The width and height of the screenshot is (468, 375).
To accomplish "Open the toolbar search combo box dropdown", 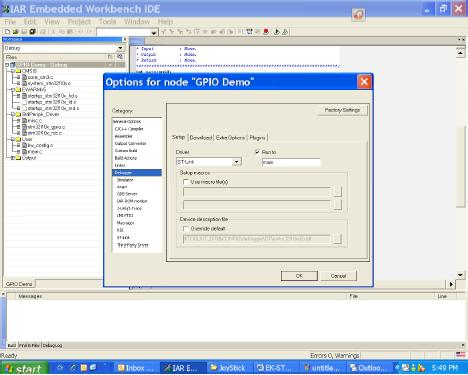I will point(154,32).
